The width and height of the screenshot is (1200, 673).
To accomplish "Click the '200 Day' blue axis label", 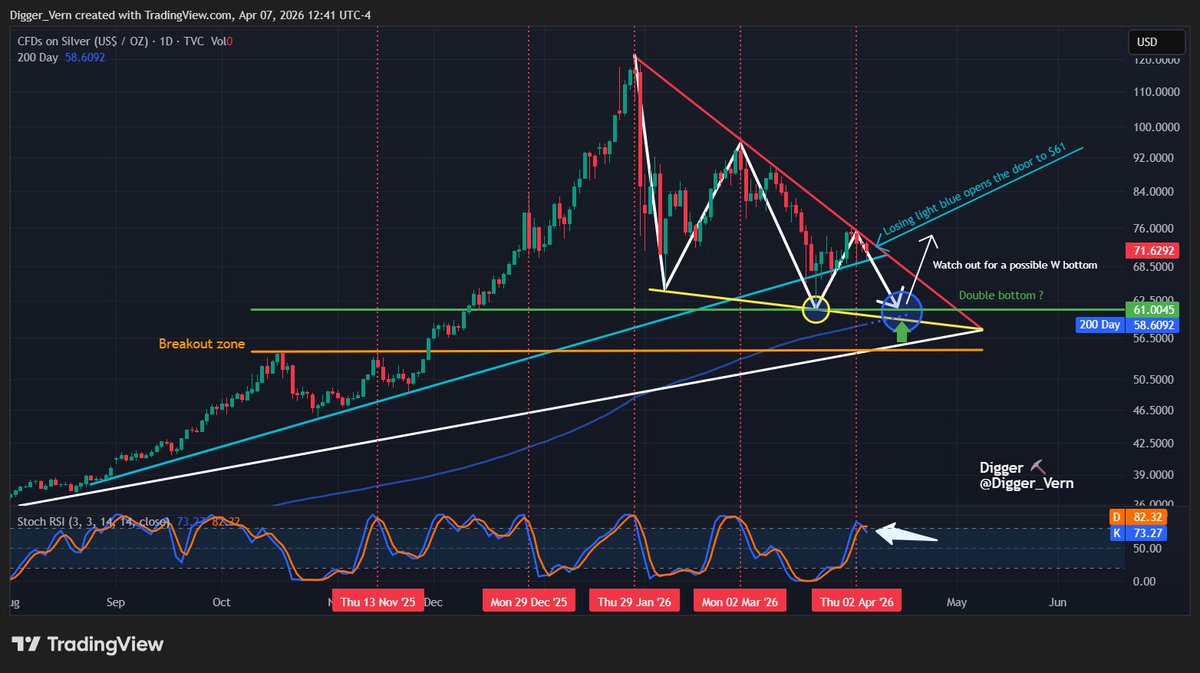I will click(1098, 325).
